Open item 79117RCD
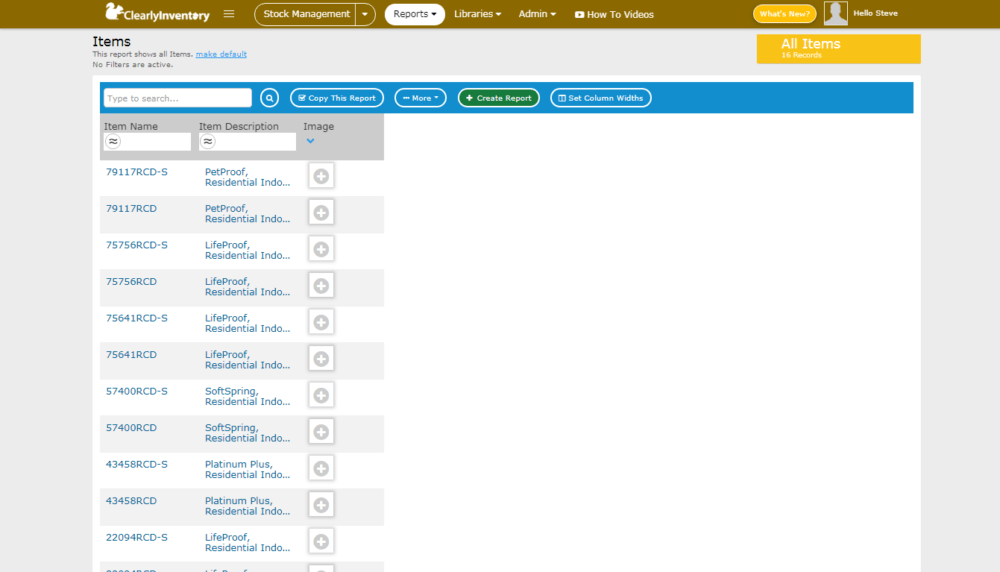The image size is (1000, 572). (131, 209)
